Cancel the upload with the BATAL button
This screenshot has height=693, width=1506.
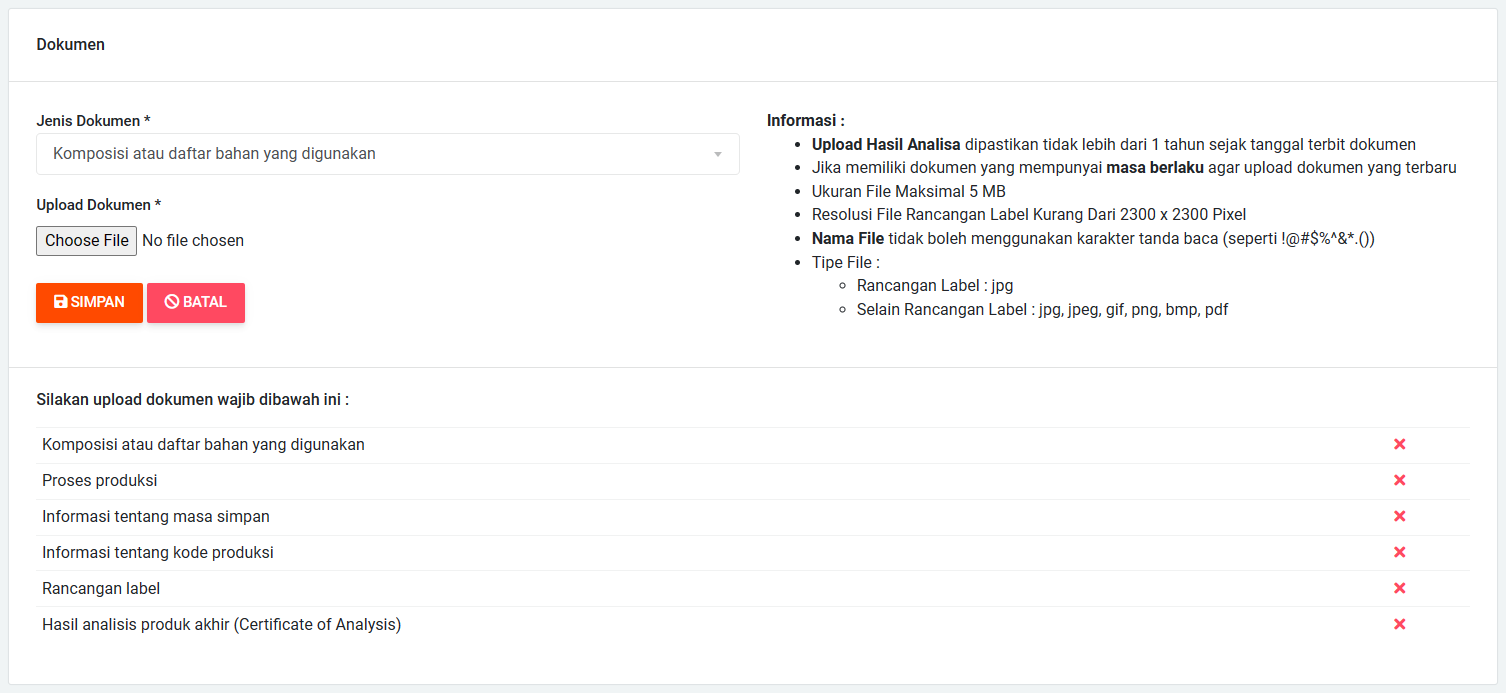pyautogui.click(x=196, y=302)
